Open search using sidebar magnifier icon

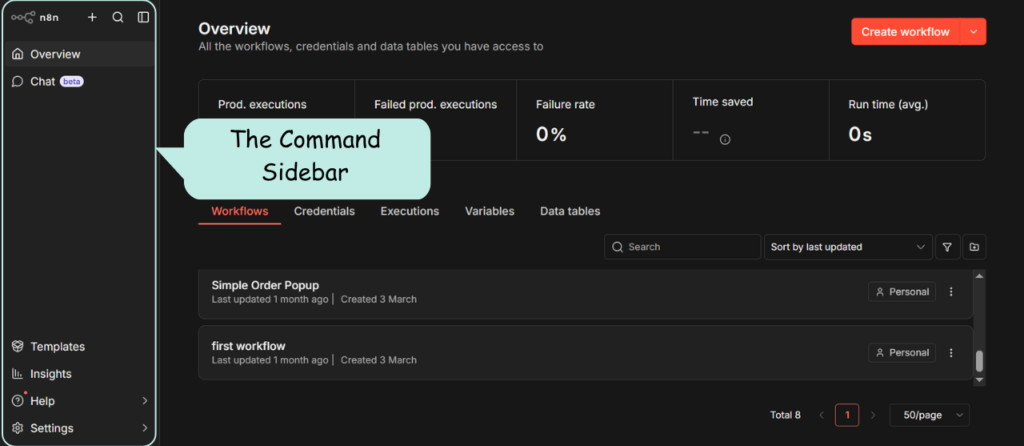pyautogui.click(x=118, y=17)
